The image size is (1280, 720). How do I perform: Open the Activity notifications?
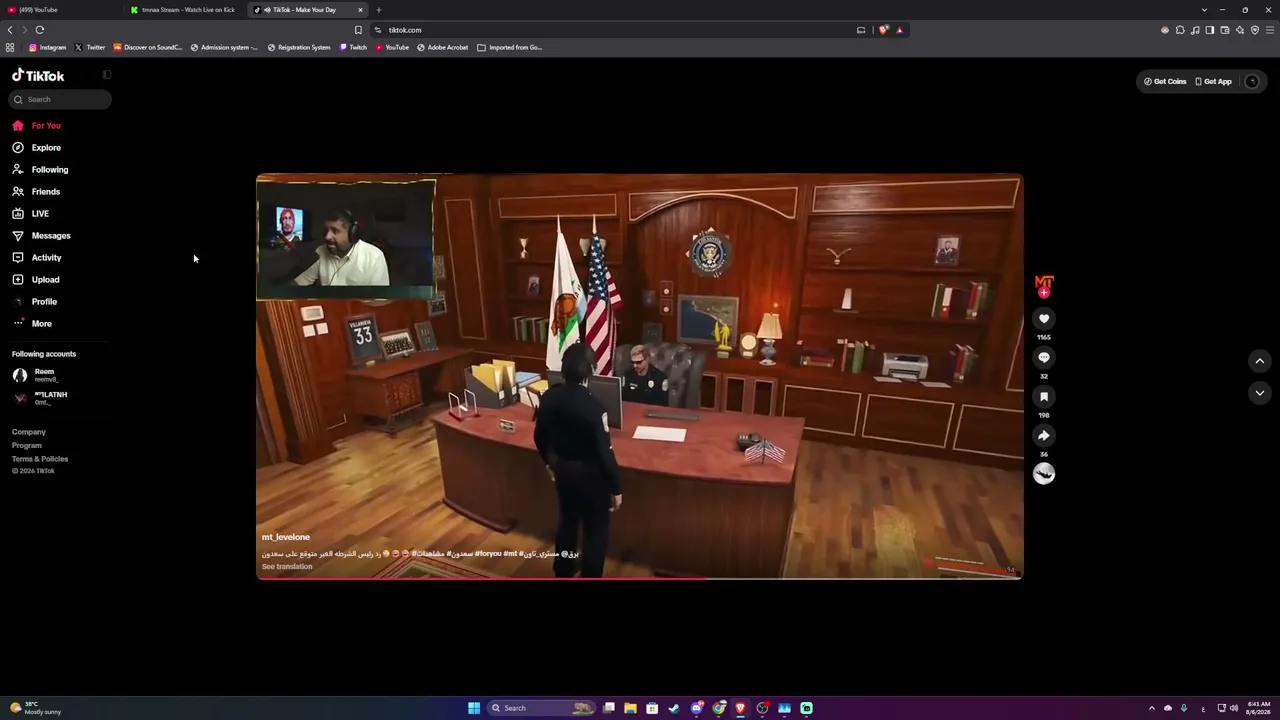[x=37, y=258]
